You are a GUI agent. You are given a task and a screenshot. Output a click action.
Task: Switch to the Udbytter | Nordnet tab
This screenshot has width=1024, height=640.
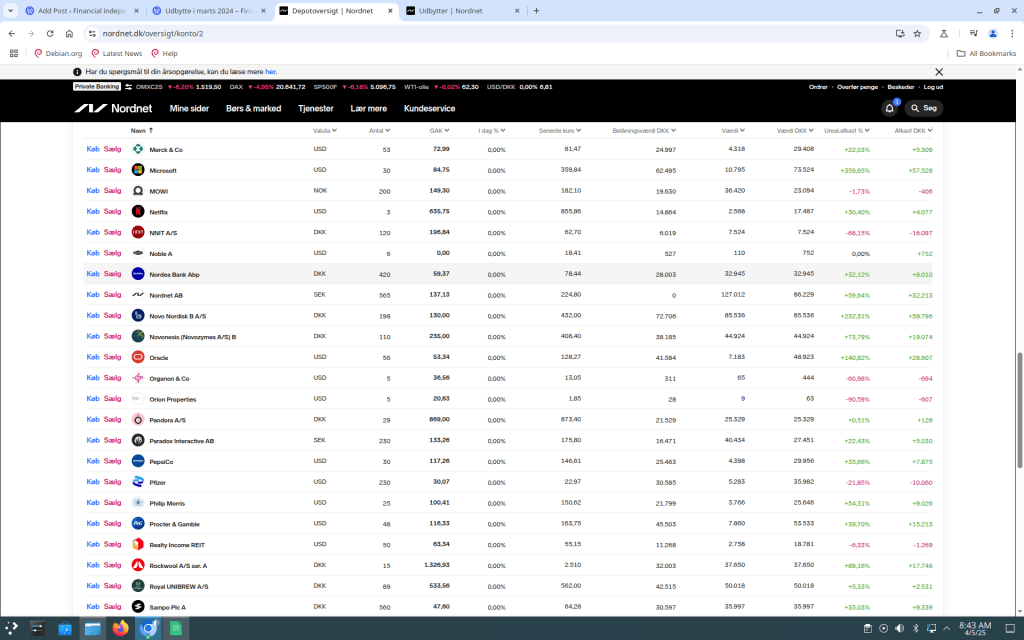tap(458, 10)
